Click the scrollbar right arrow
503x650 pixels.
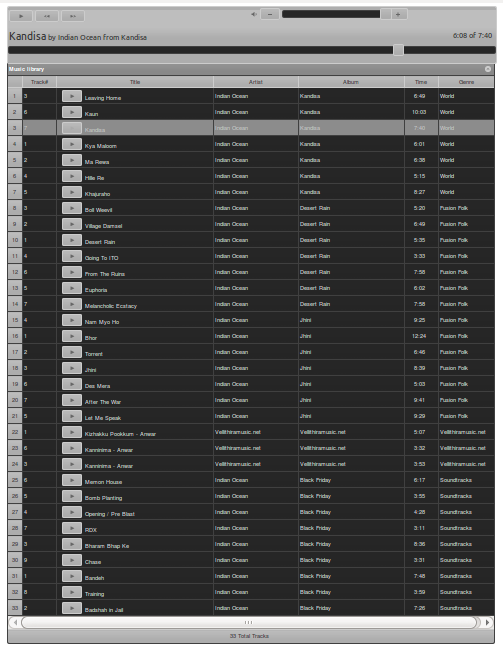[x=488, y=622]
